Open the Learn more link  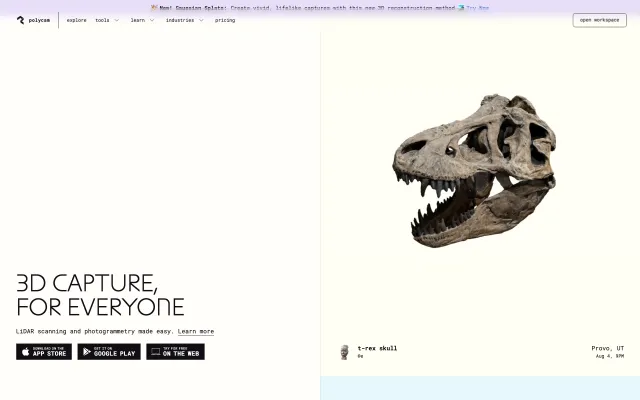pyautogui.click(x=196, y=331)
